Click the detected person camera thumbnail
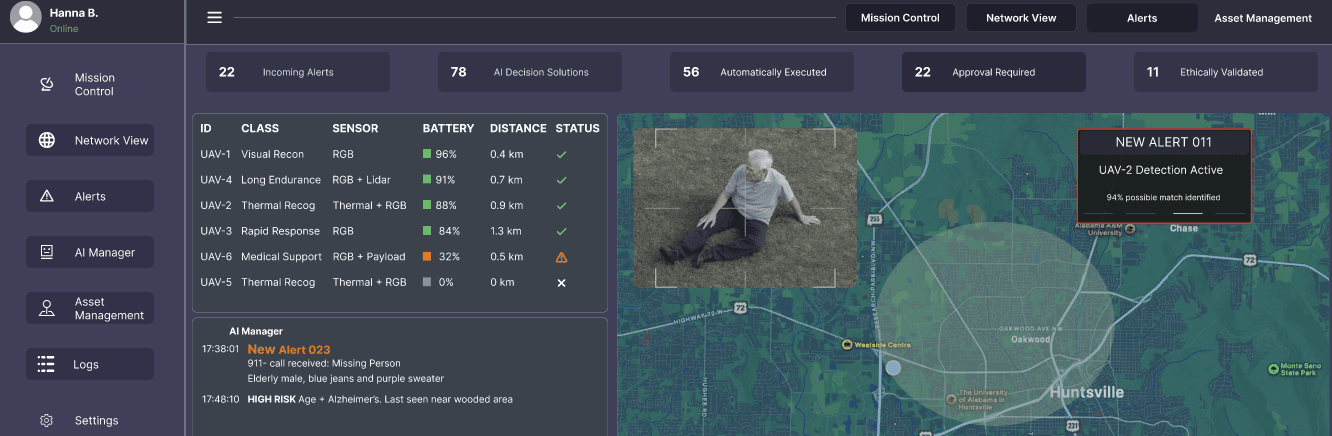The image size is (1332, 436). pos(745,208)
